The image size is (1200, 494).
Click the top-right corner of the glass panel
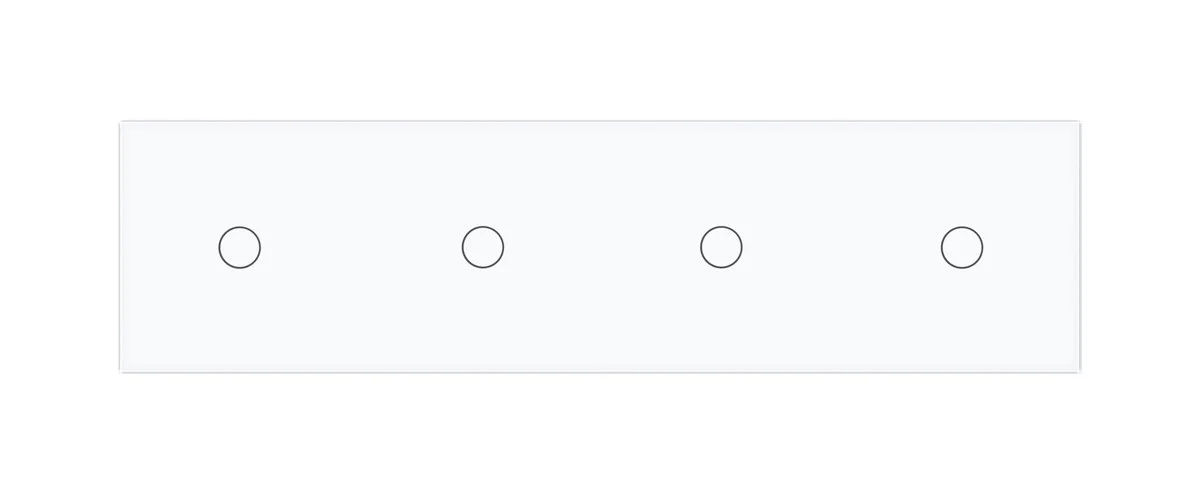(1080, 123)
